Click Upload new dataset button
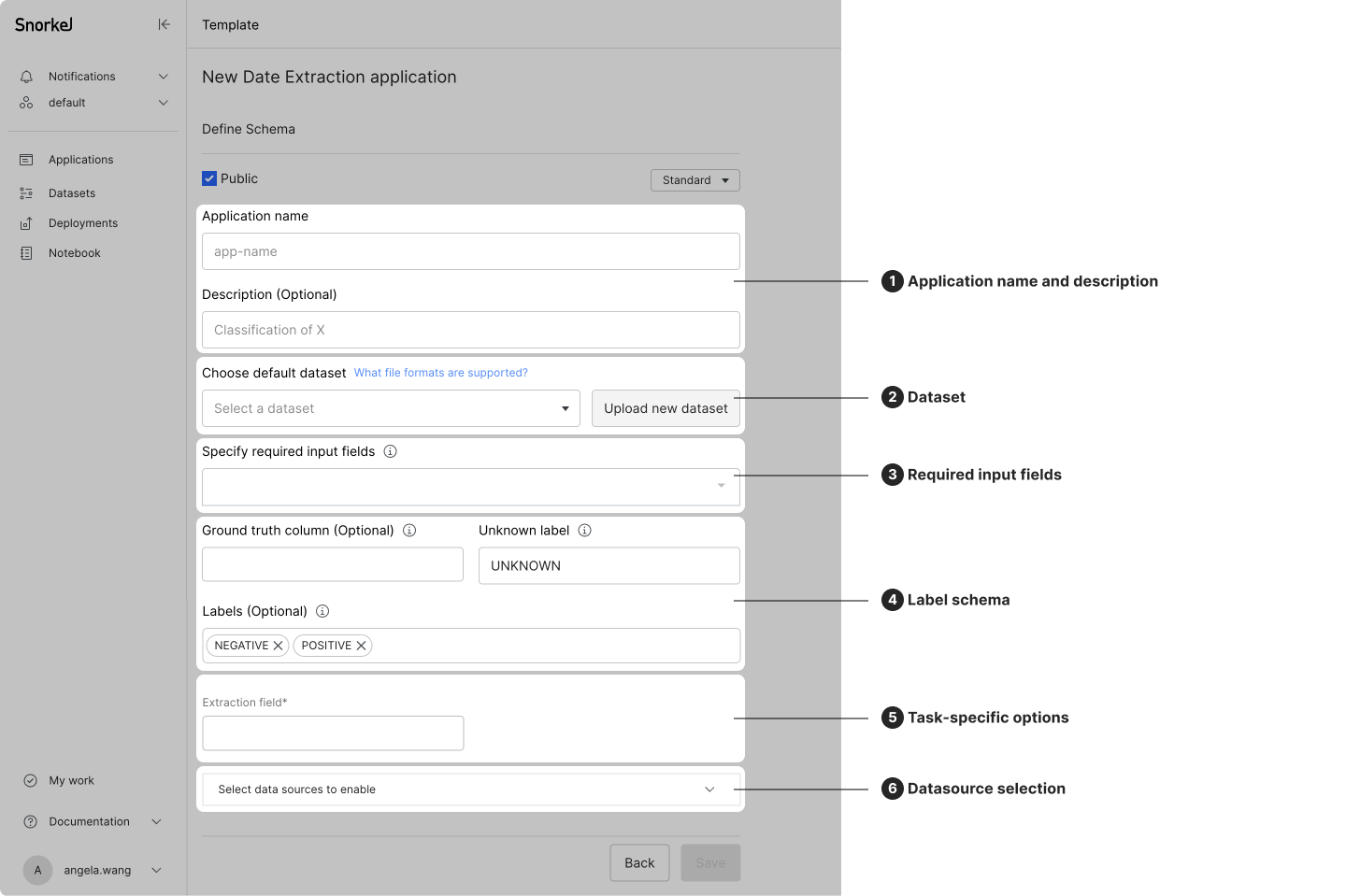 [x=666, y=408]
